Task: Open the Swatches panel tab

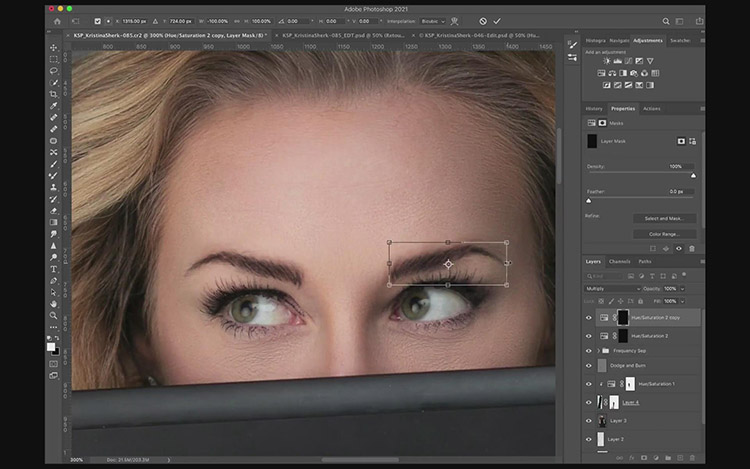Action: pyautogui.click(x=682, y=41)
